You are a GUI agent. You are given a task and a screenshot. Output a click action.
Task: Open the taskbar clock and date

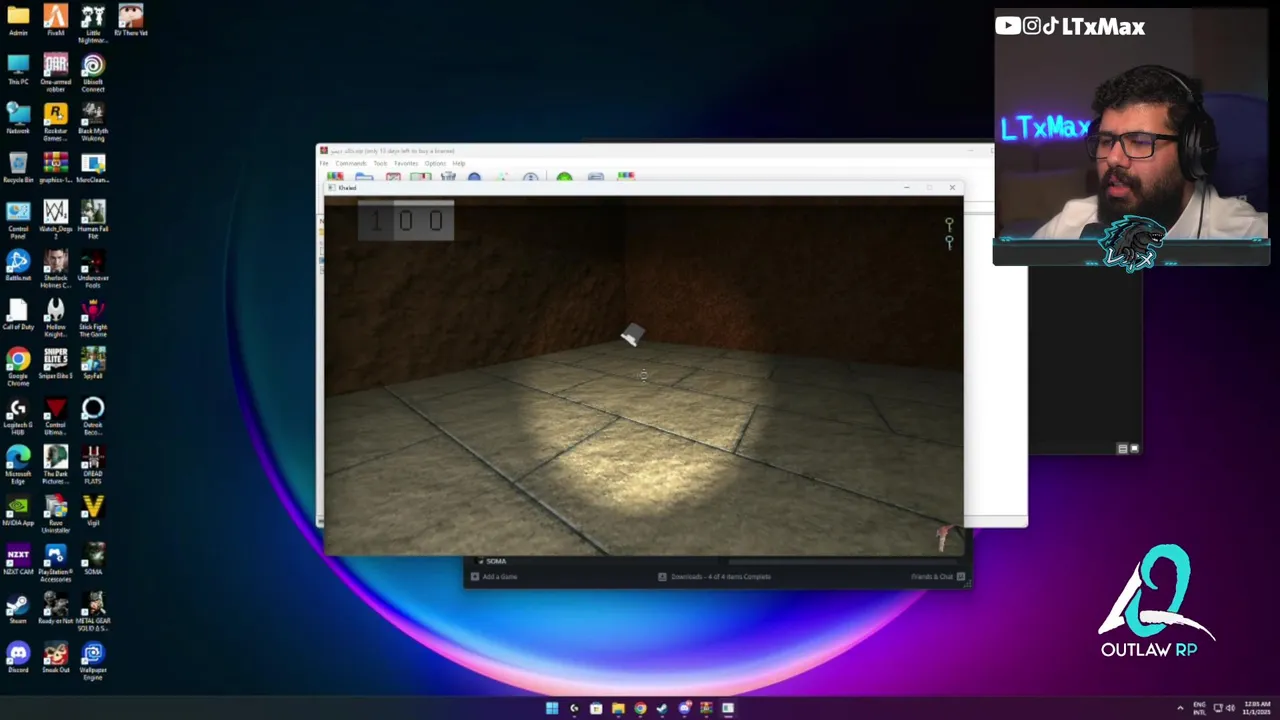[x=1255, y=708]
